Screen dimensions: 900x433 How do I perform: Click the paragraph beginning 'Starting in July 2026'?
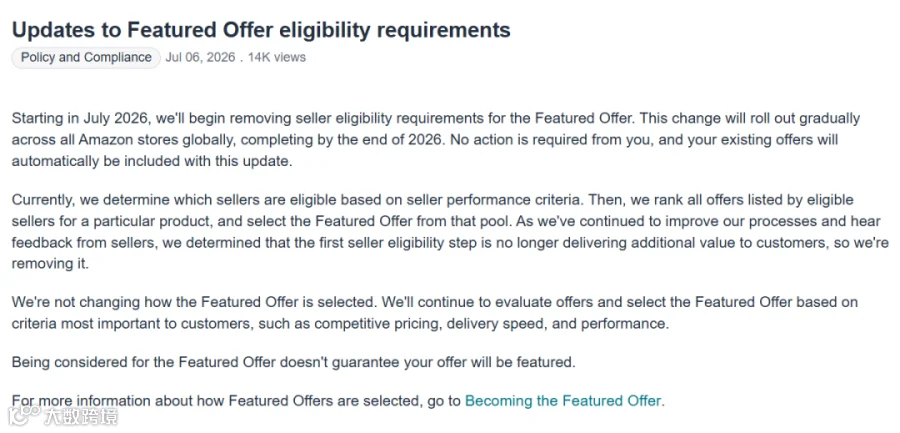pyautogui.click(x=436, y=140)
